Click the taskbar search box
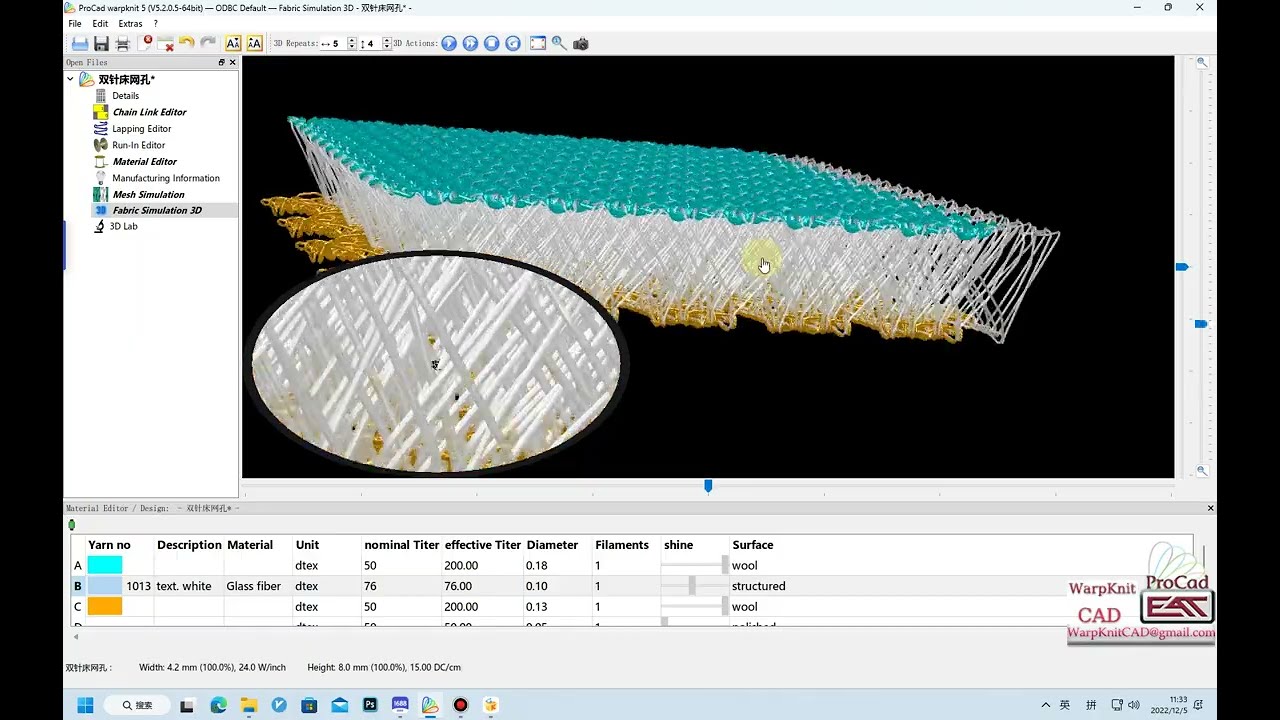Image resolution: width=1280 pixels, height=720 pixels. click(137, 705)
